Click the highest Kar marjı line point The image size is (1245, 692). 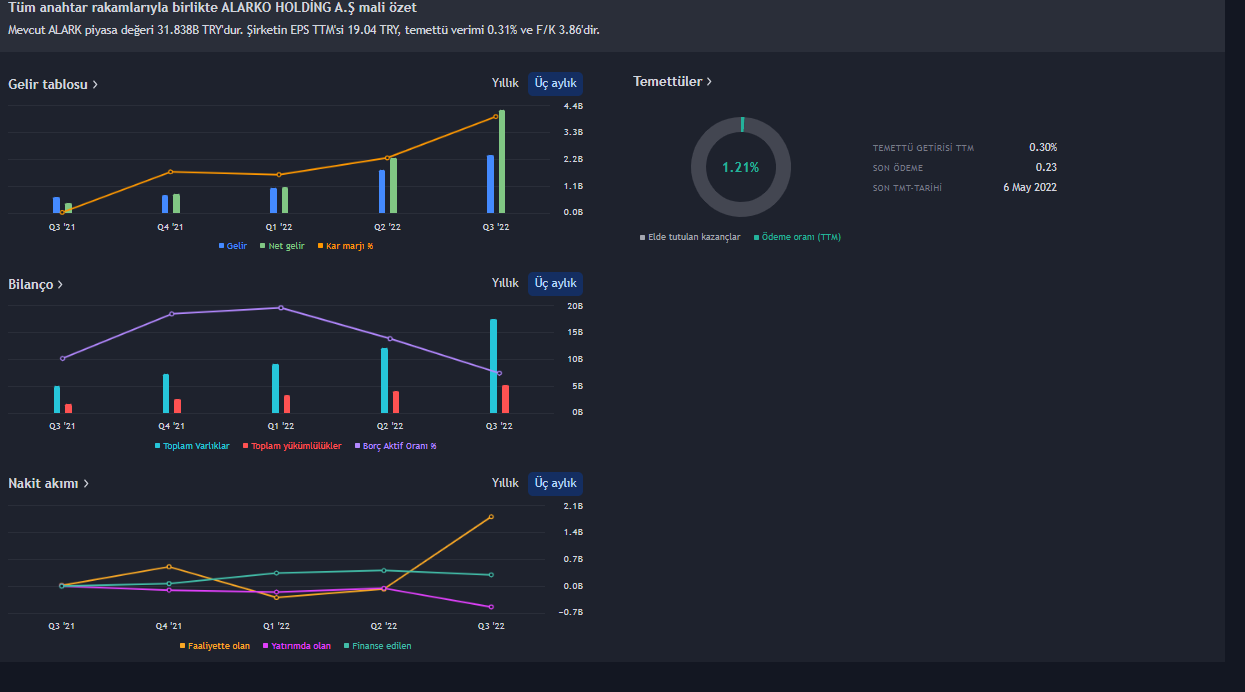point(495,117)
